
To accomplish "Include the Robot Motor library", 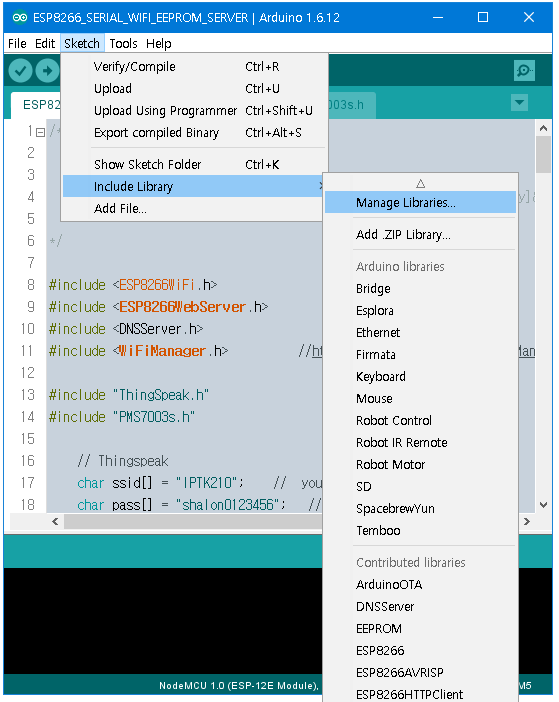I will pyautogui.click(x=420, y=464).
